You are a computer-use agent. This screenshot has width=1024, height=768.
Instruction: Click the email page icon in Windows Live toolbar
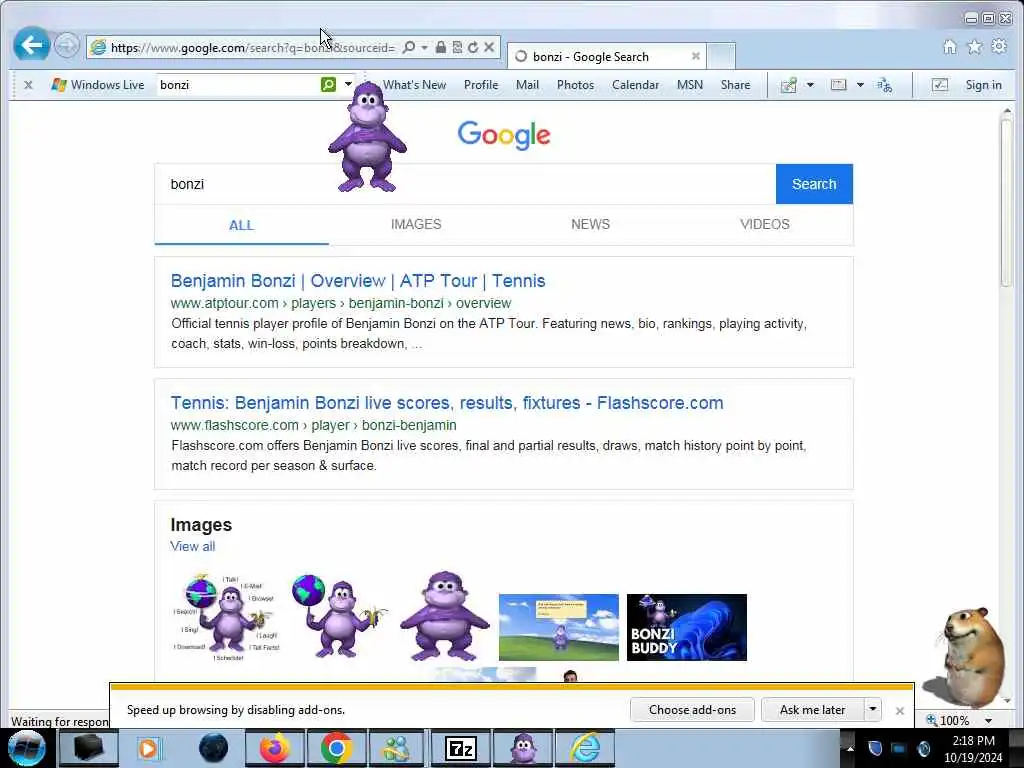pyautogui.click(x=839, y=85)
